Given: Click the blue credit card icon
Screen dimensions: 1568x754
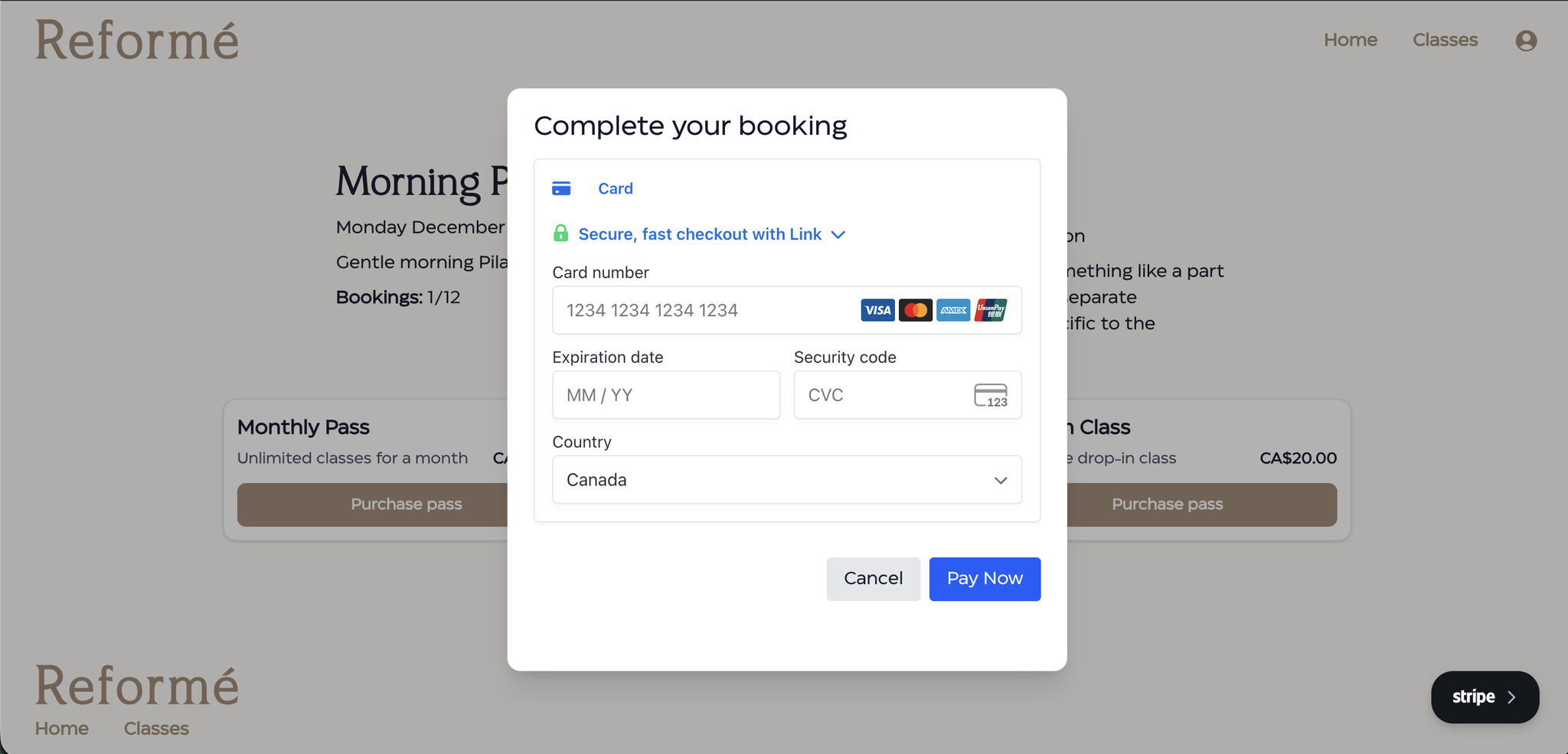Looking at the screenshot, I should tap(561, 188).
